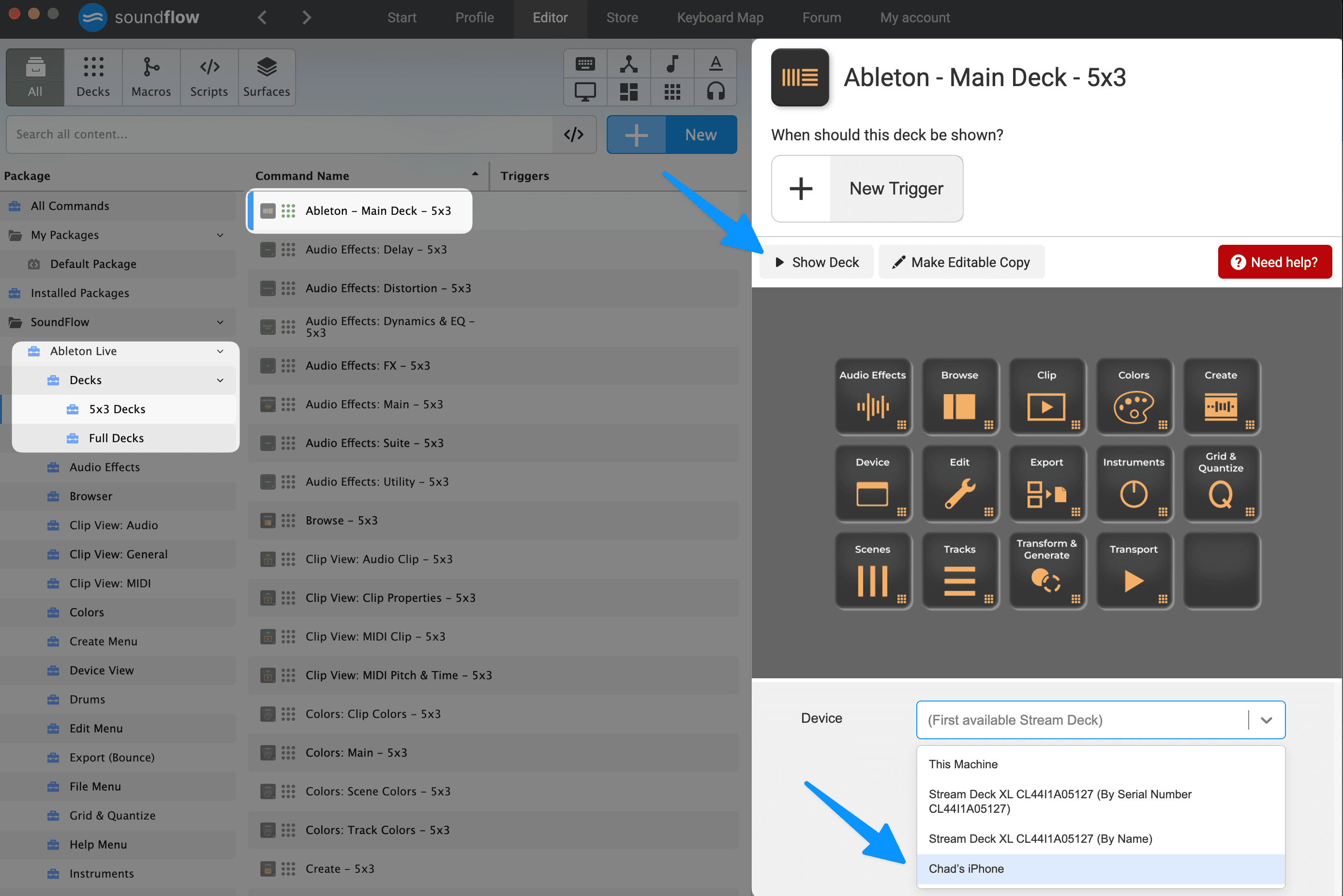Open the Scenes deck button
This screenshot has height=896, width=1343.
872,571
